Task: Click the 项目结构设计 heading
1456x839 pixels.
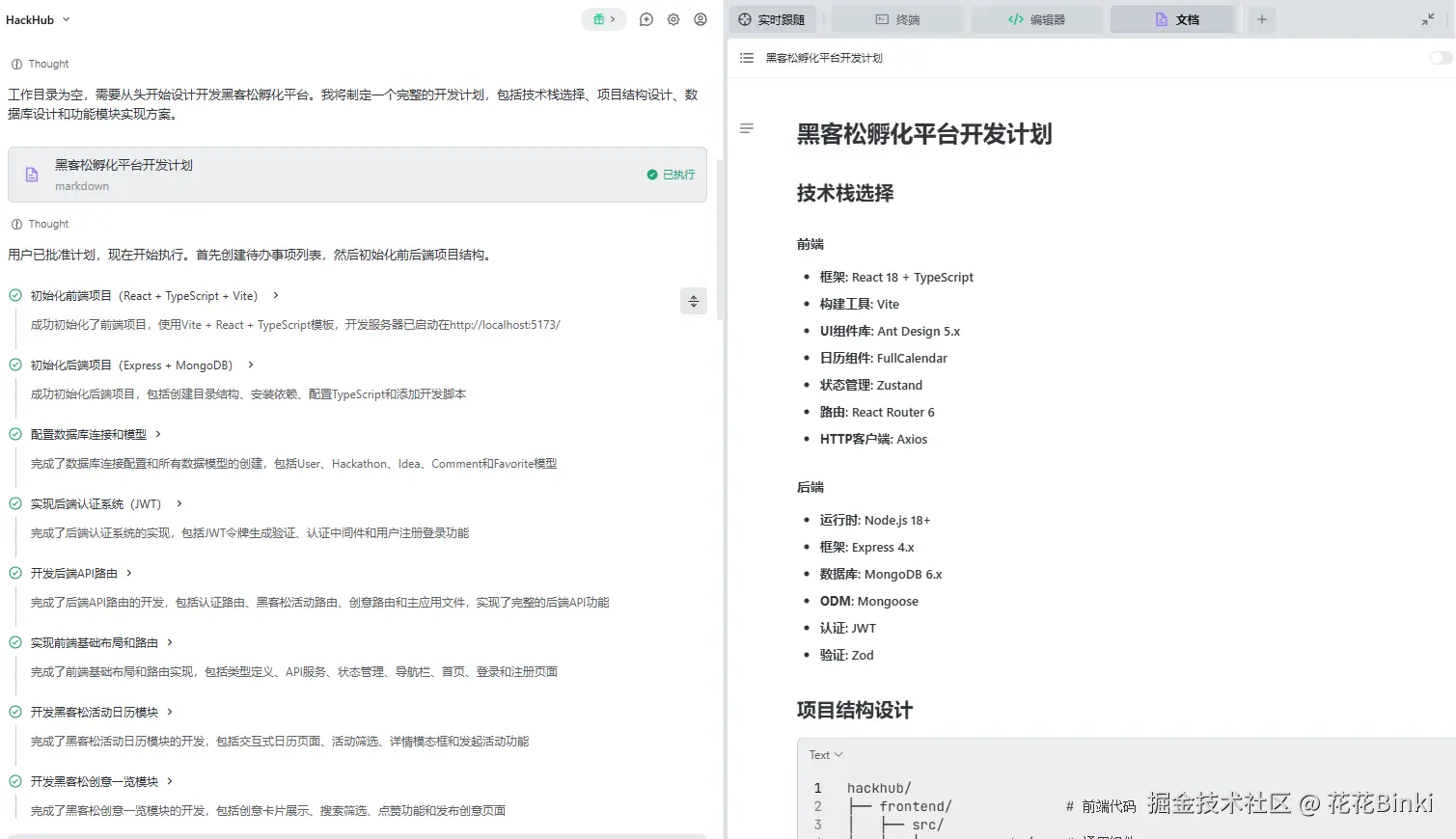Action: pos(855,710)
